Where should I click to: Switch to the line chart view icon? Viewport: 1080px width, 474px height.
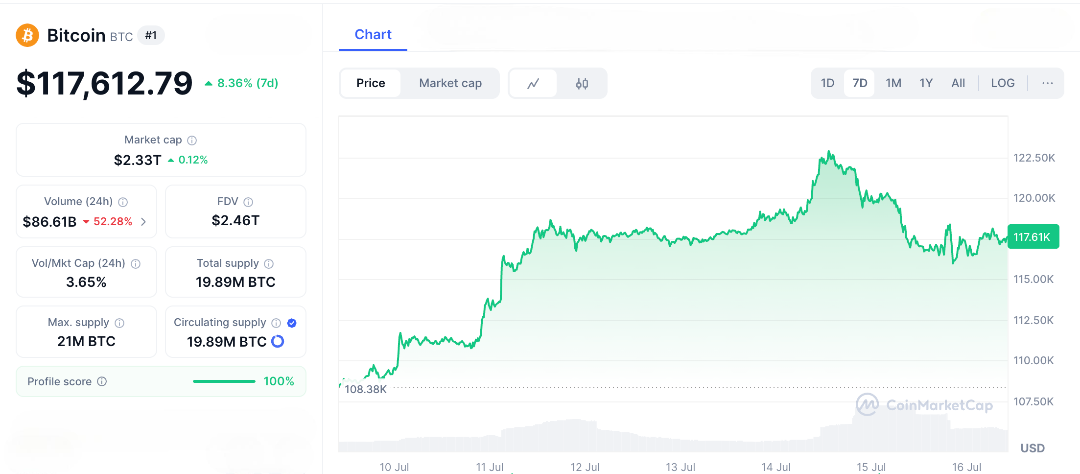click(532, 84)
